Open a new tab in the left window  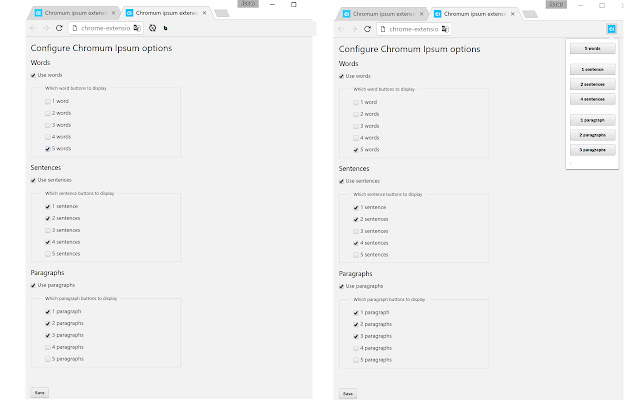pyautogui.click(x=222, y=13)
